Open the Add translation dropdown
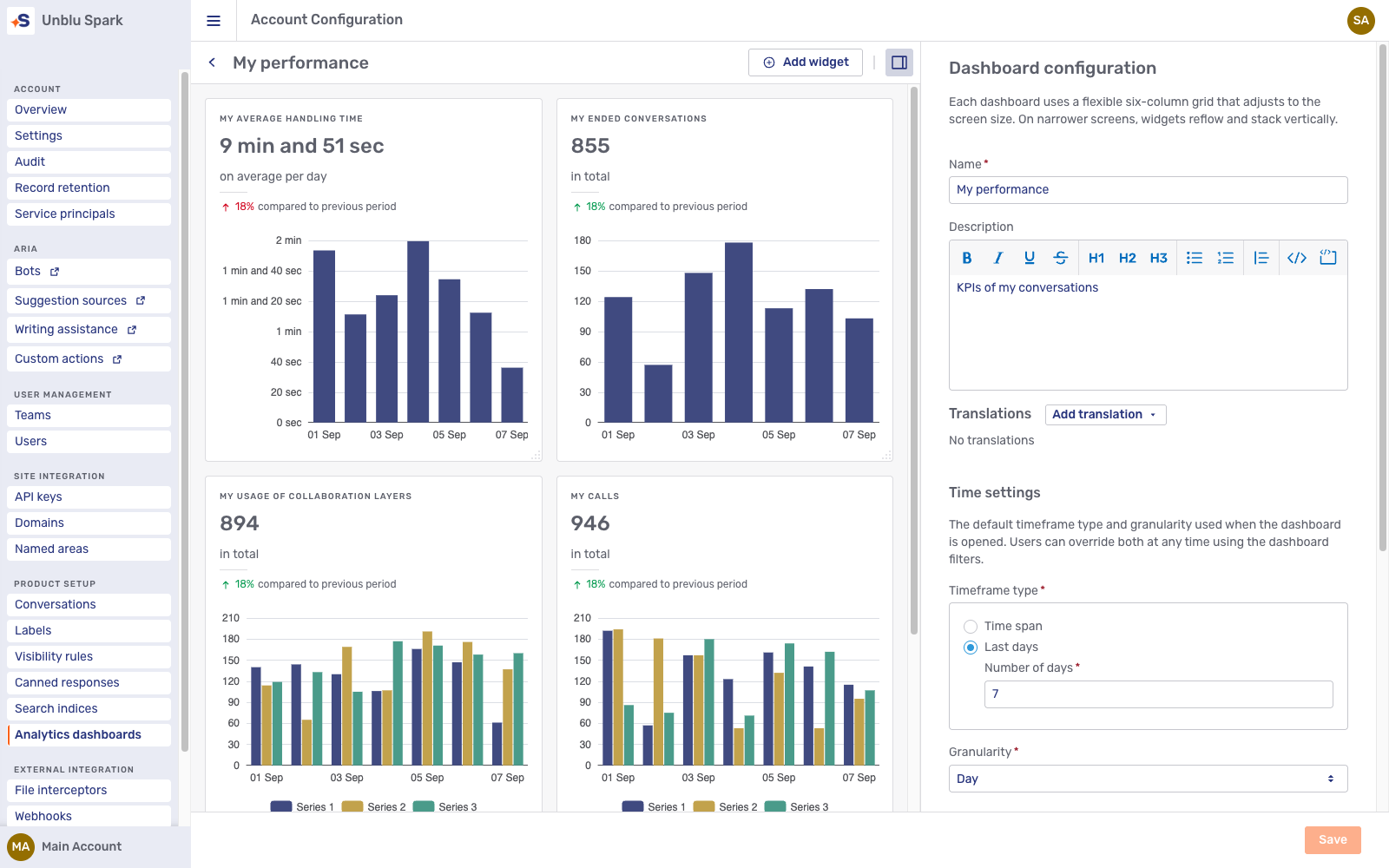 [1105, 415]
